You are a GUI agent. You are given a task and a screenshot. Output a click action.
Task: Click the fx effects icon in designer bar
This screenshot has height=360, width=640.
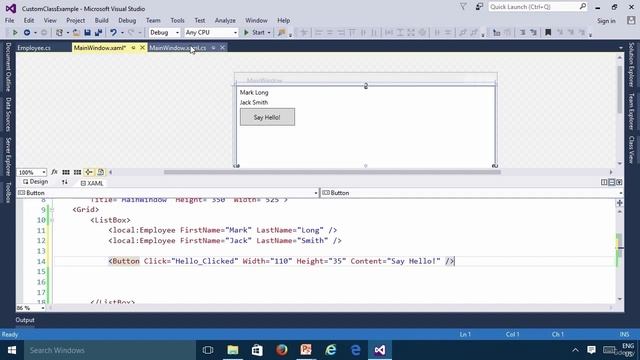[x=54, y=172]
